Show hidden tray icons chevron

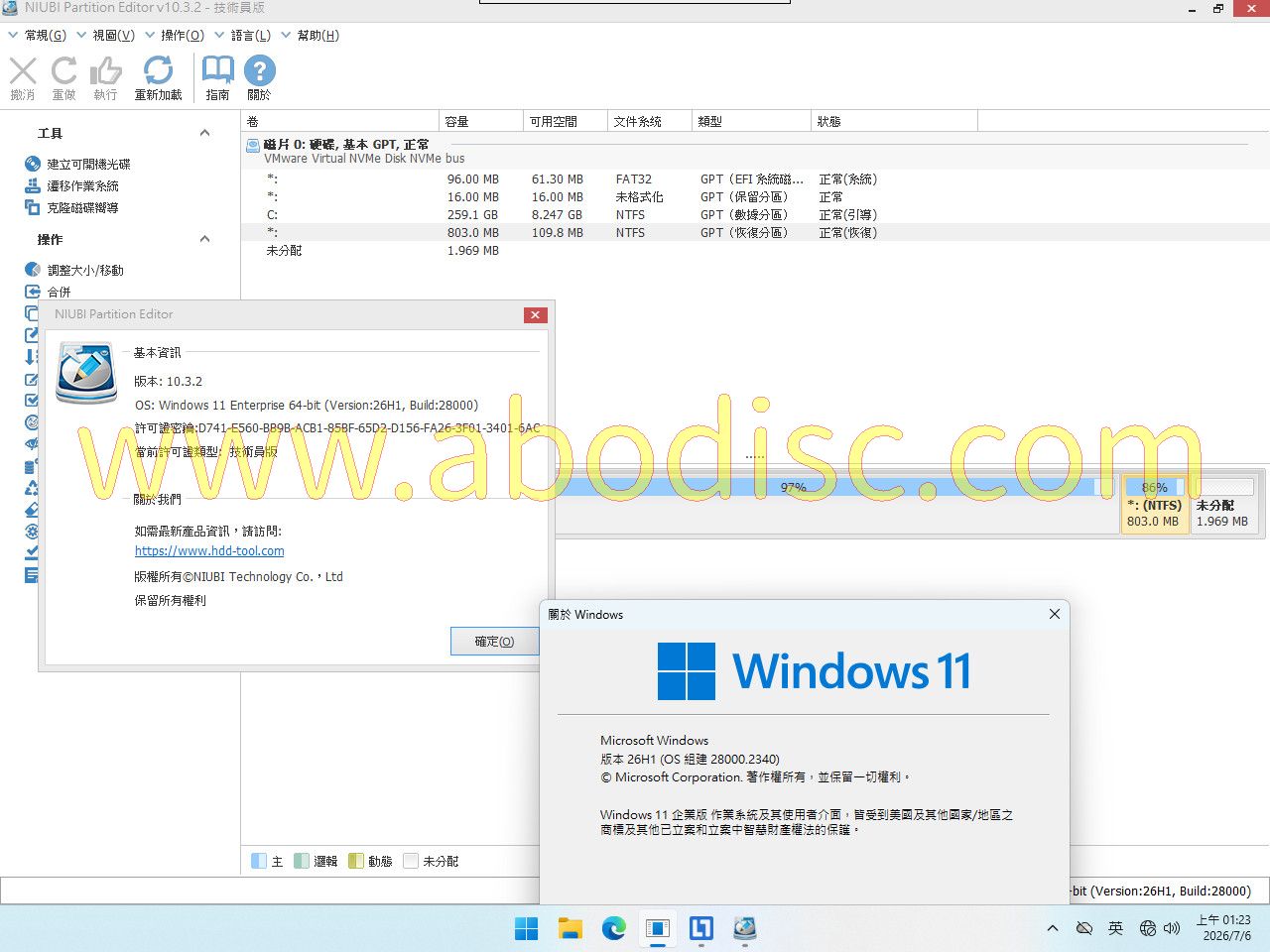coord(1053,928)
